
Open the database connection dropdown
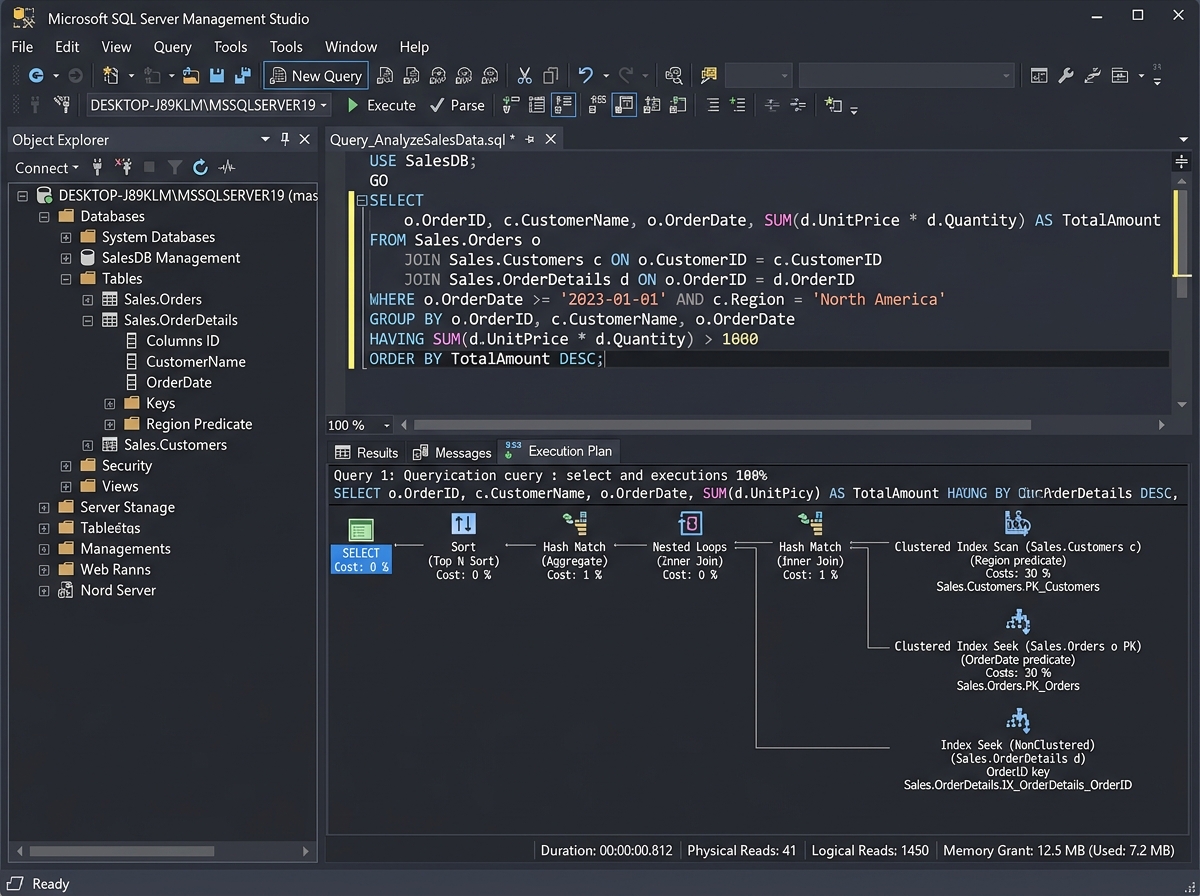click(x=324, y=104)
